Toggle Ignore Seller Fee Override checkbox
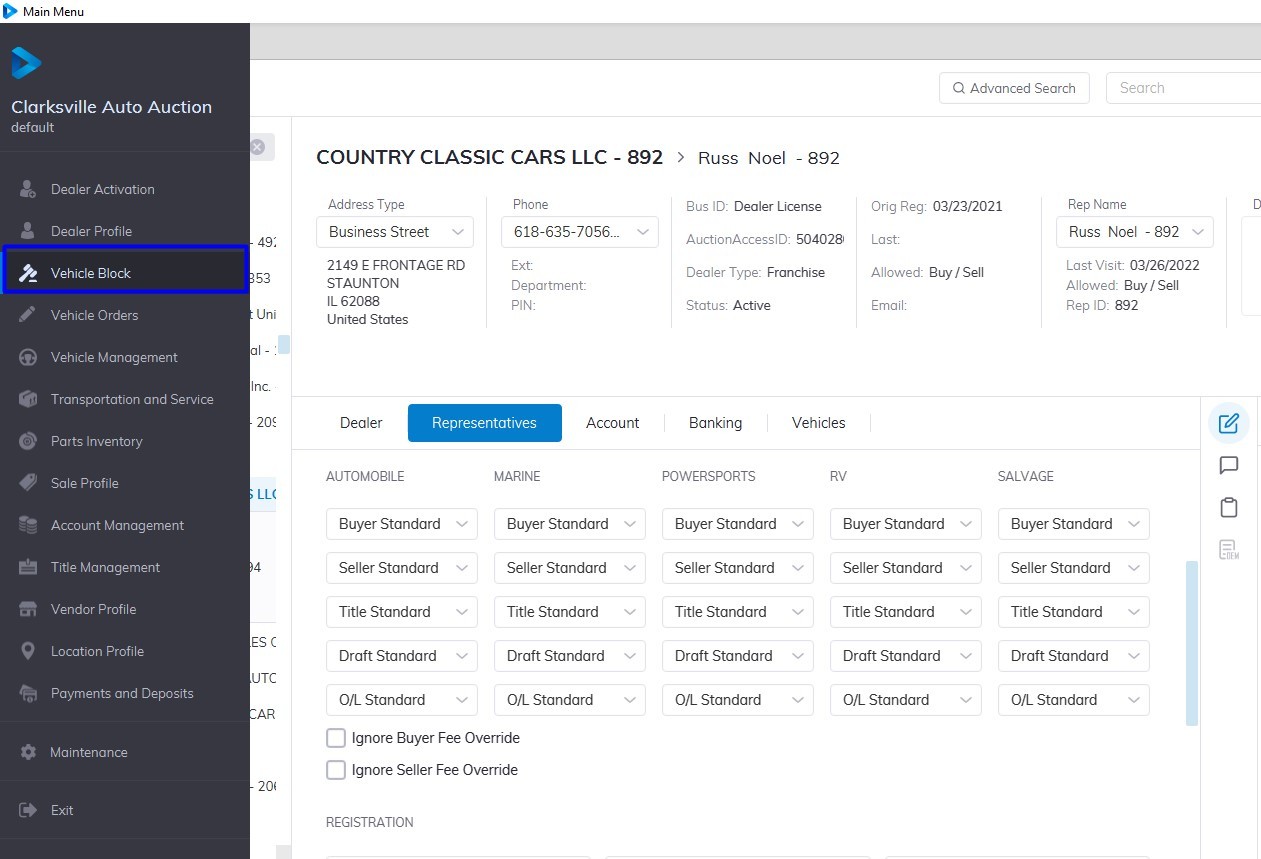Viewport: 1261px width, 859px height. 336,770
